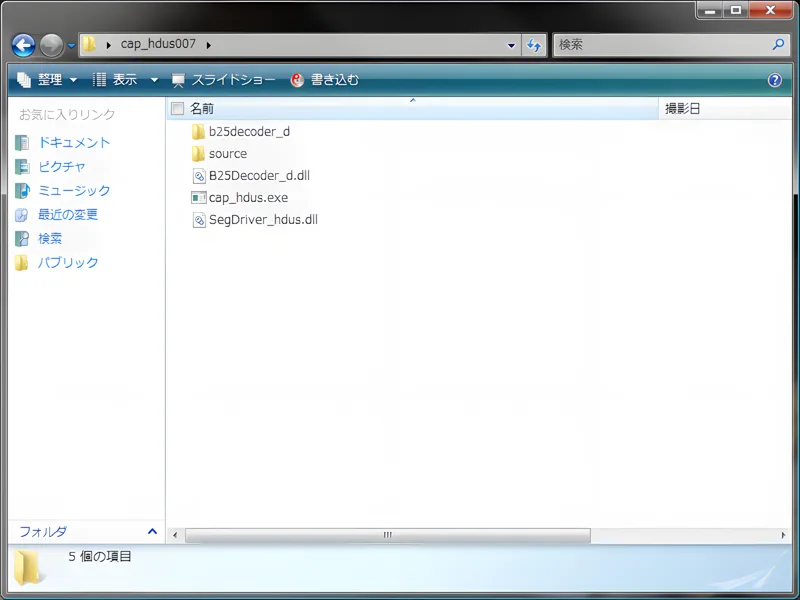This screenshot has height=600, width=800.
Task: Click the search magnifier icon
Action: [779, 45]
